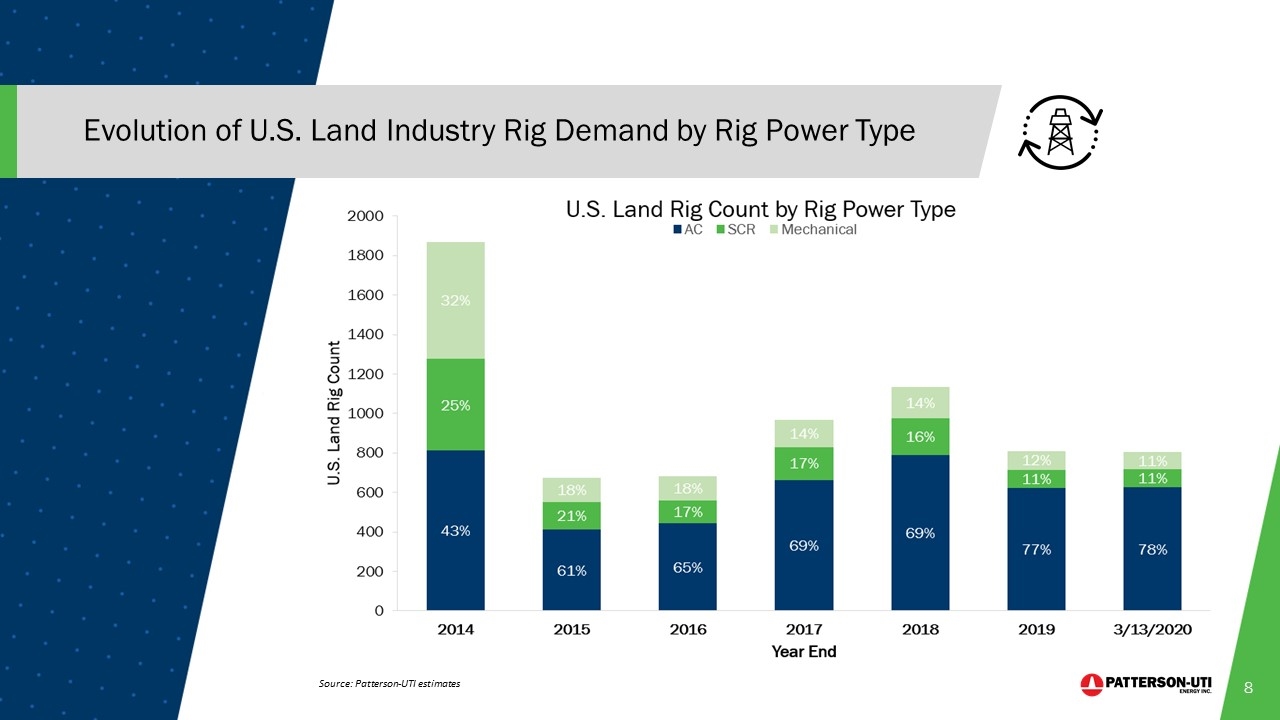Image resolution: width=1280 pixels, height=720 pixels.
Task: Click the slide page number 8
Action: click(1248, 688)
